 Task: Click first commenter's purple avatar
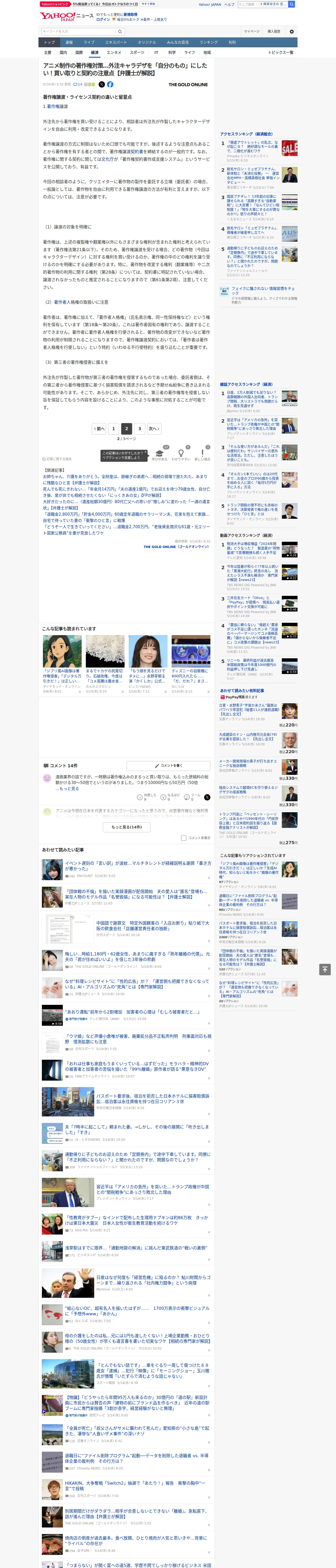[x=47, y=778]
